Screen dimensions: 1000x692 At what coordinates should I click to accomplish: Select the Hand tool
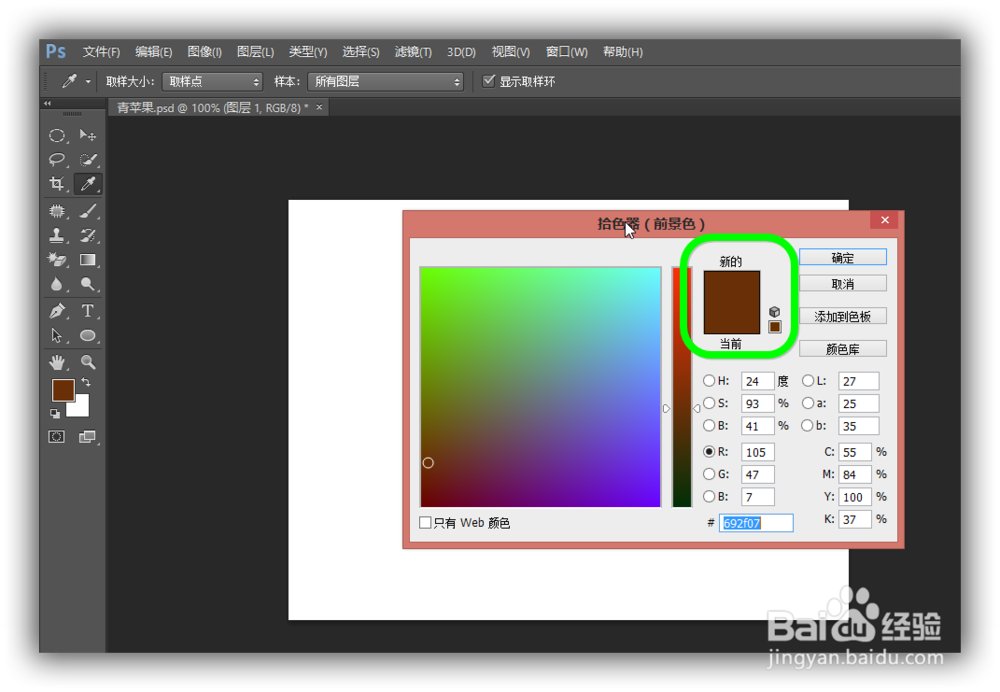[x=57, y=361]
